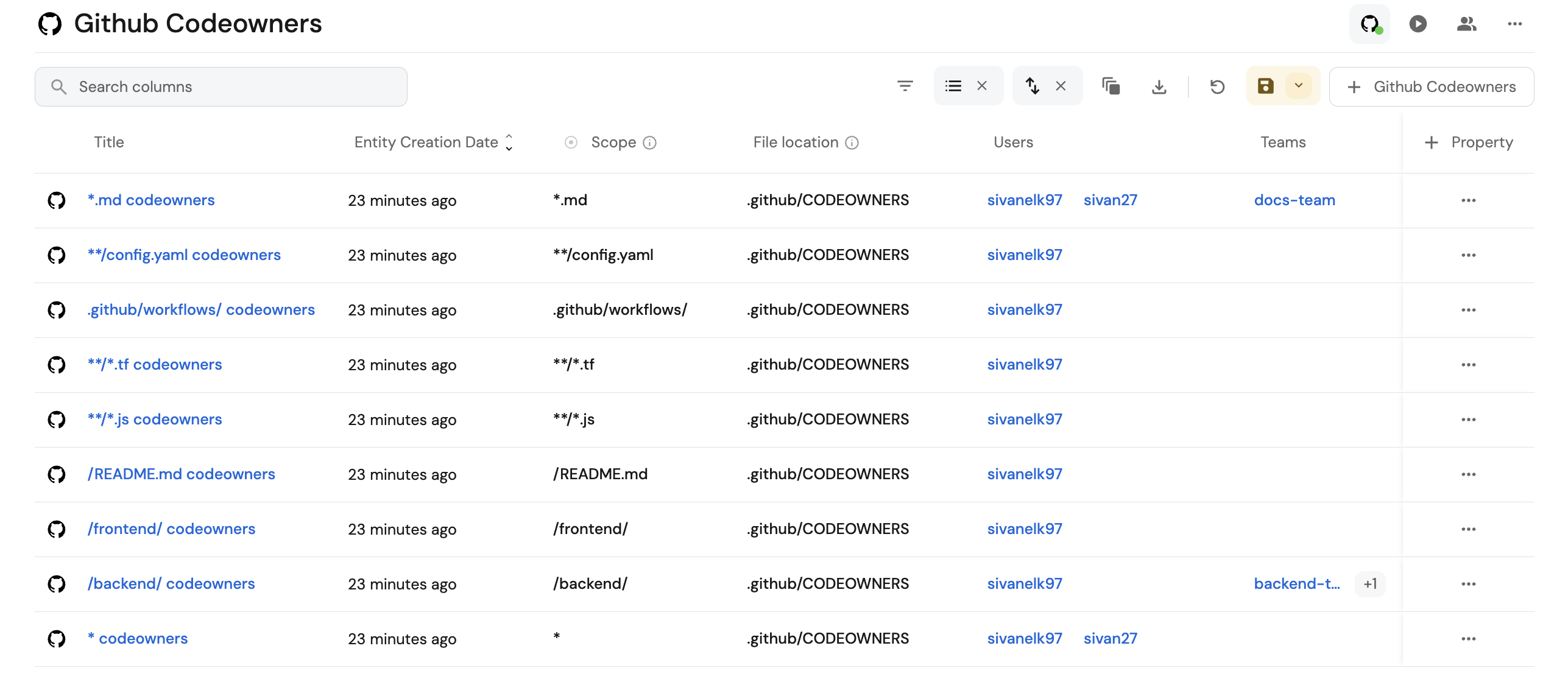Click the save view icon
The image size is (1568, 682).
tap(1265, 86)
